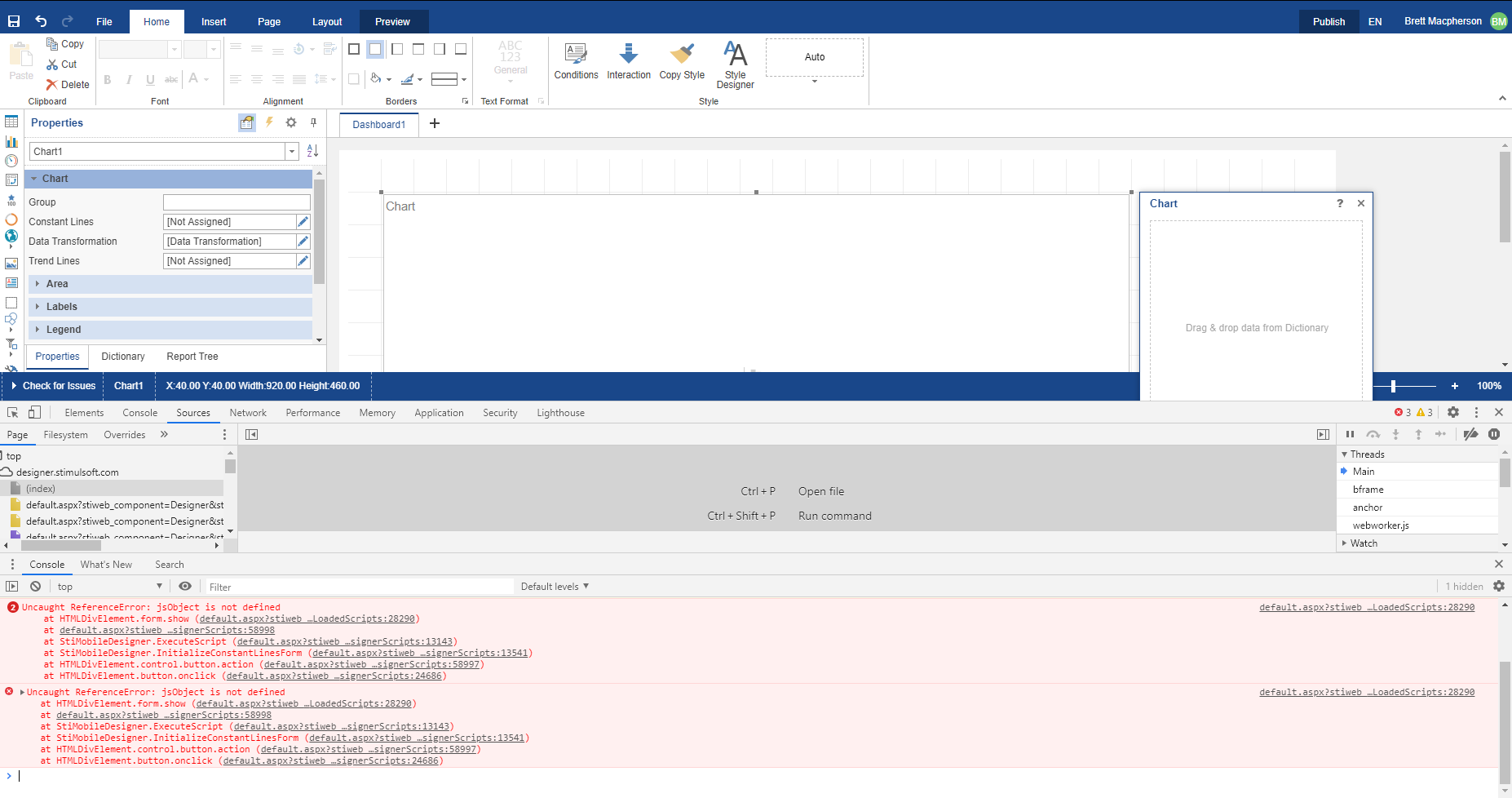The width and height of the screenshot is (1512, 798).
Task: Collapse the Chart property group
Action: coord(34,179)
